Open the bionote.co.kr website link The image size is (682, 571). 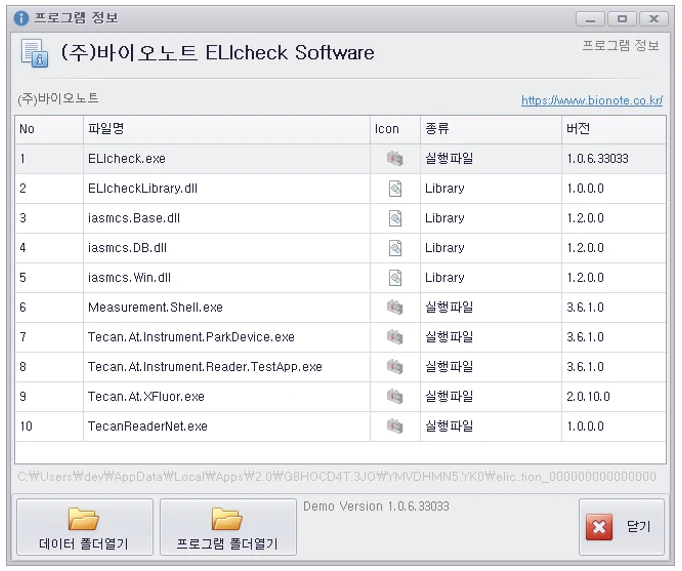(x=592, y=100)
